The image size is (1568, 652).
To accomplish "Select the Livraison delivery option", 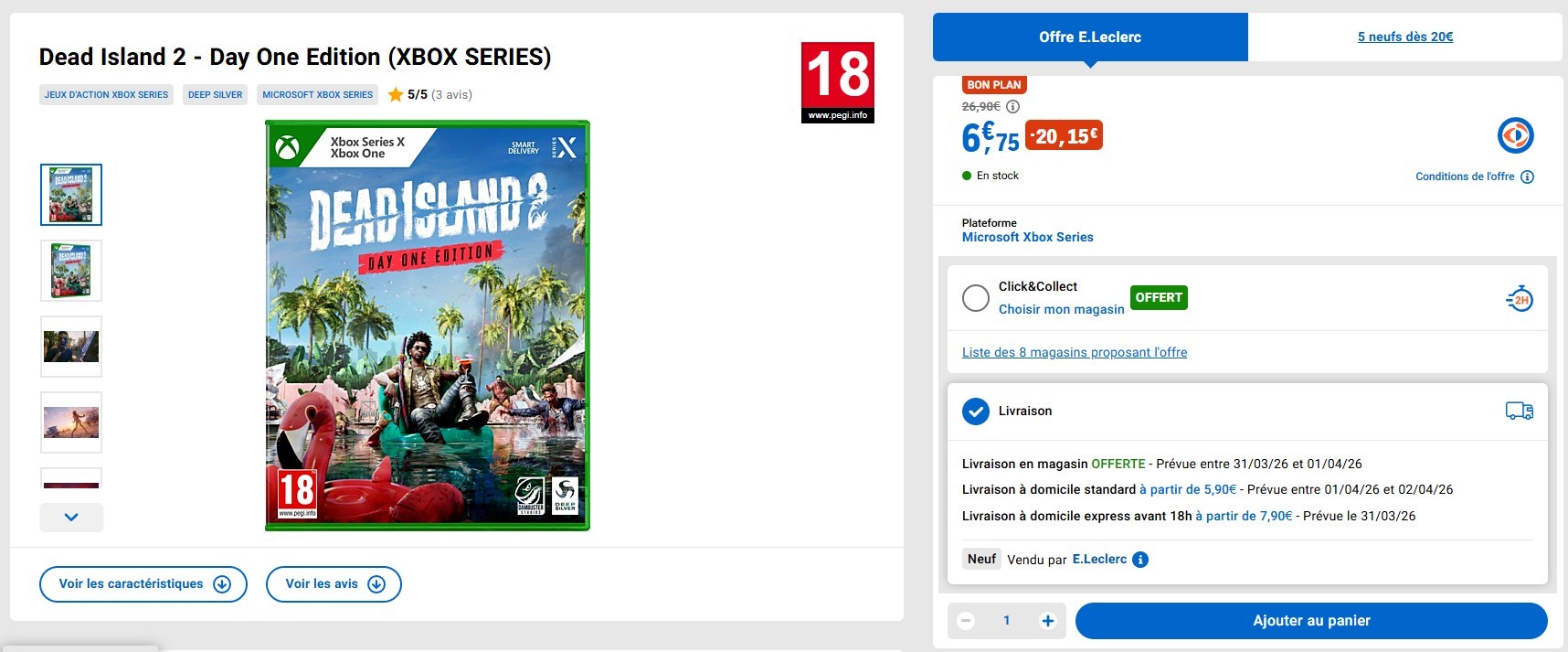I will coord(976,412).
